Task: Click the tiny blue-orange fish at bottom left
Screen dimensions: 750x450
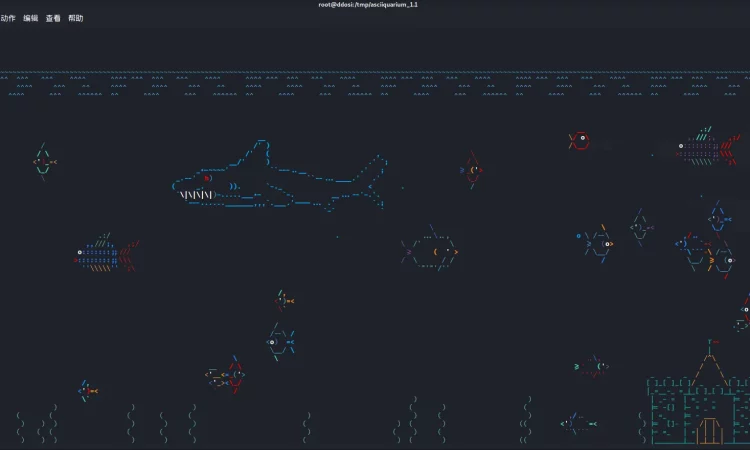Action: tap(87, 390)
